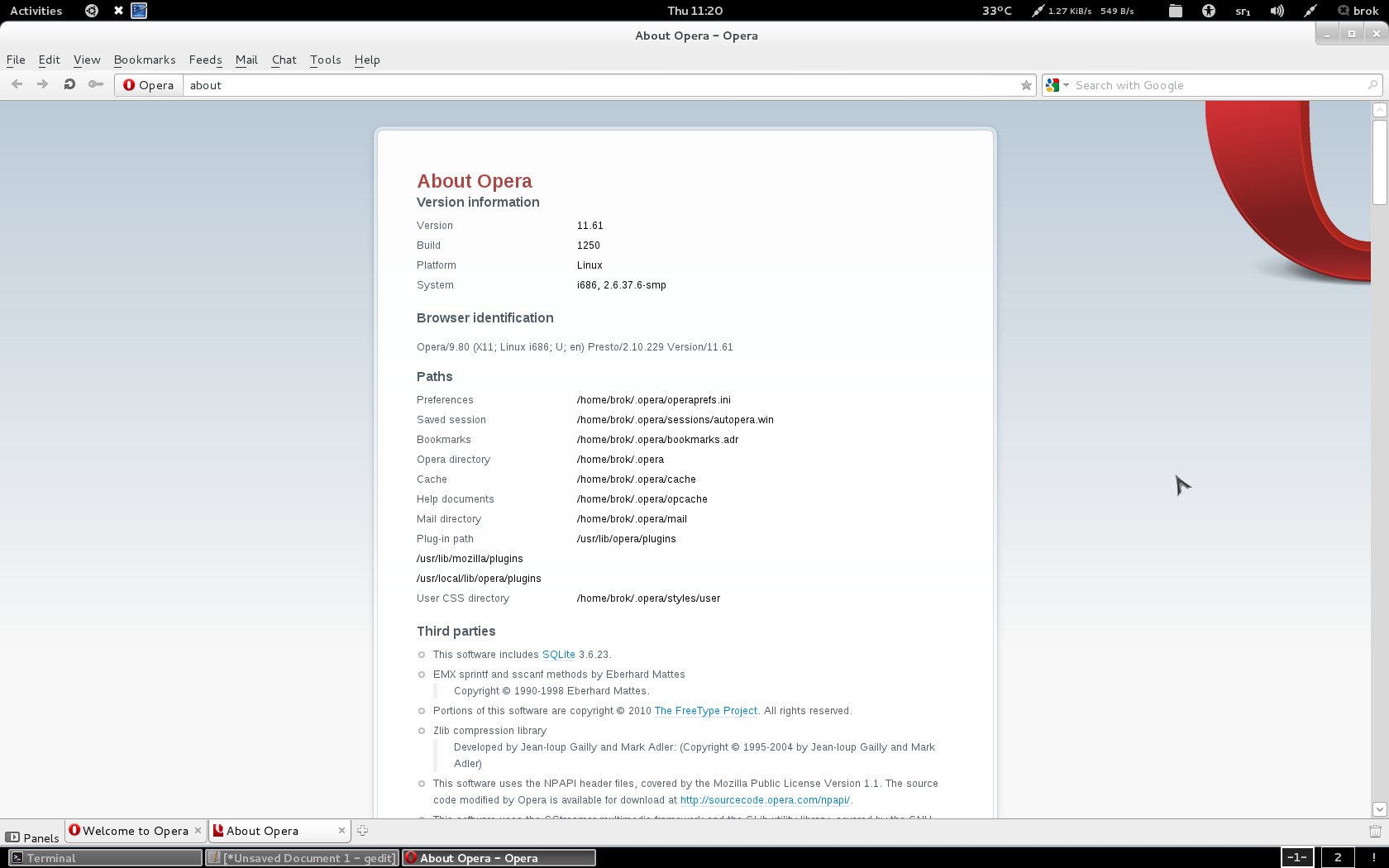The width and height of the screenshot is (1389, 868).
Task: Open the Bookmarks menu
Action: (145, 60)
